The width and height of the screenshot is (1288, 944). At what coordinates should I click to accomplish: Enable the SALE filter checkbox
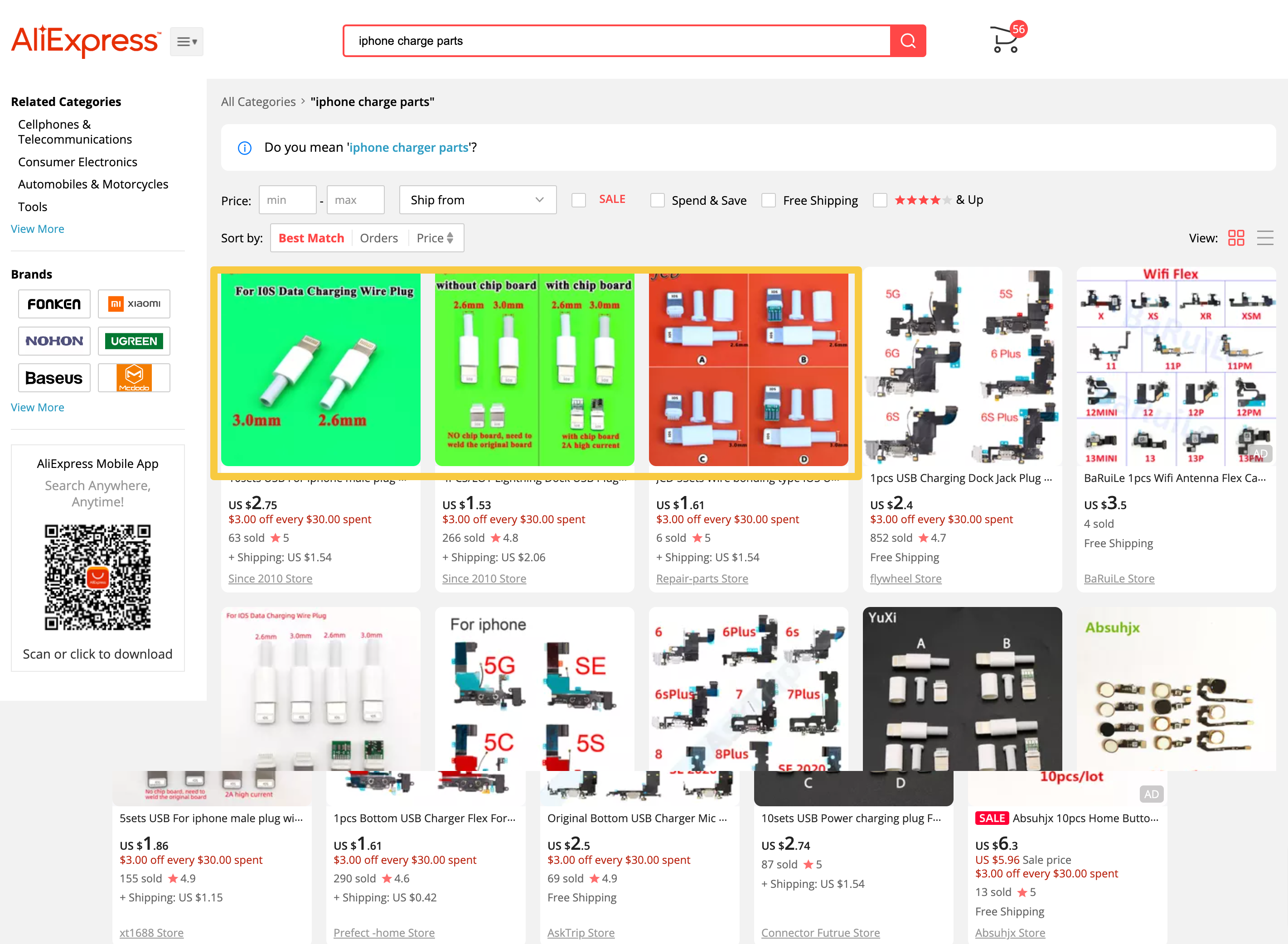point(579,200)
